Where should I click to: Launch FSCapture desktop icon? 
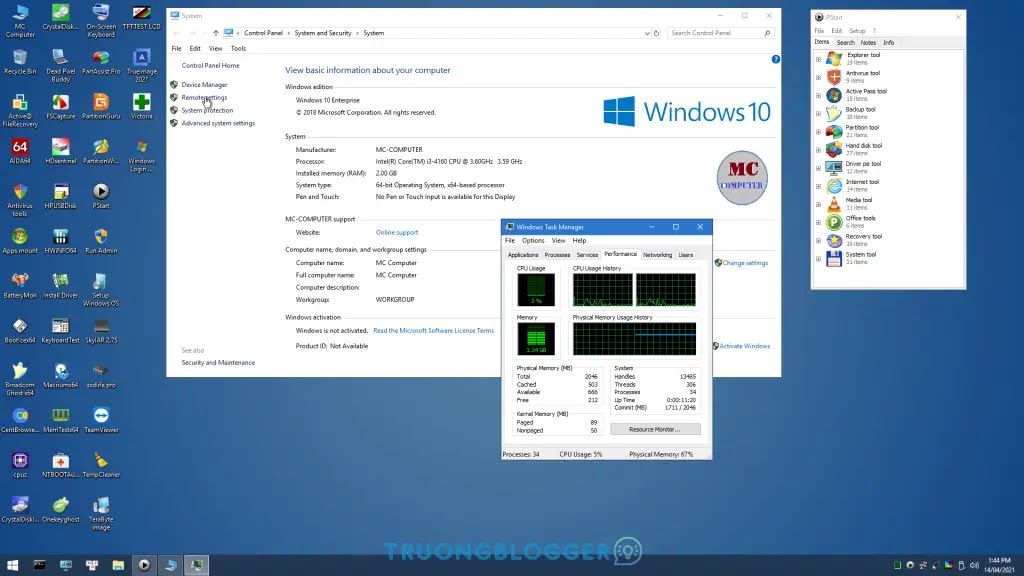click(61, 106)
